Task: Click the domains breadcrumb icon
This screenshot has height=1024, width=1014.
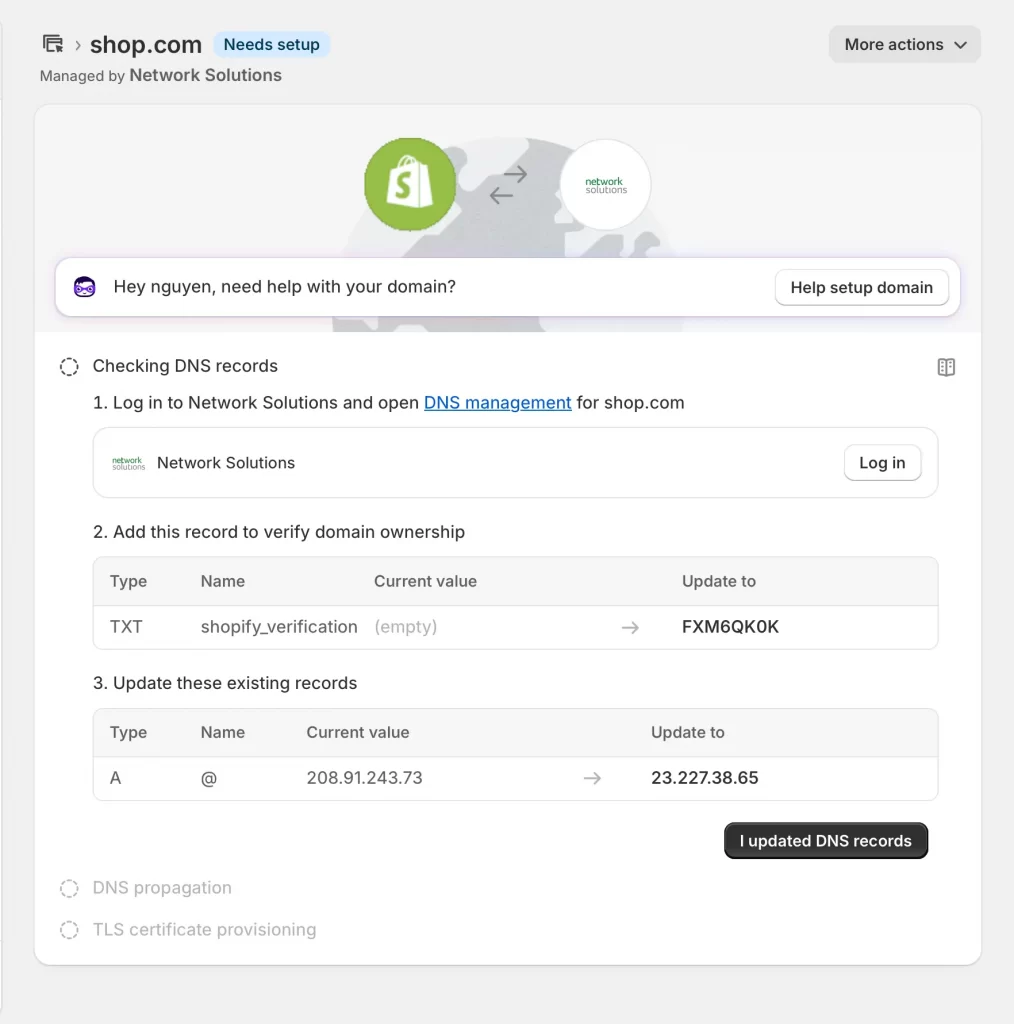Action: [x=52, y=43]
